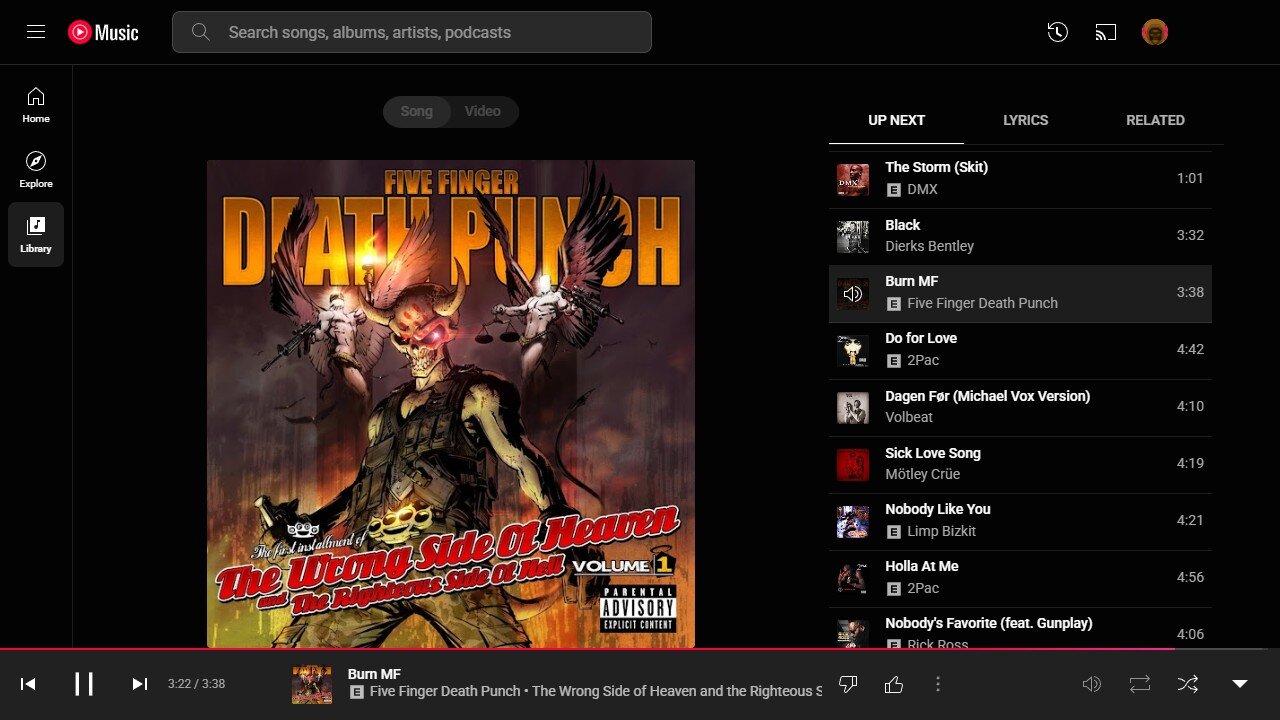Click the Black album thumbnail

click(x=853, y=237)
